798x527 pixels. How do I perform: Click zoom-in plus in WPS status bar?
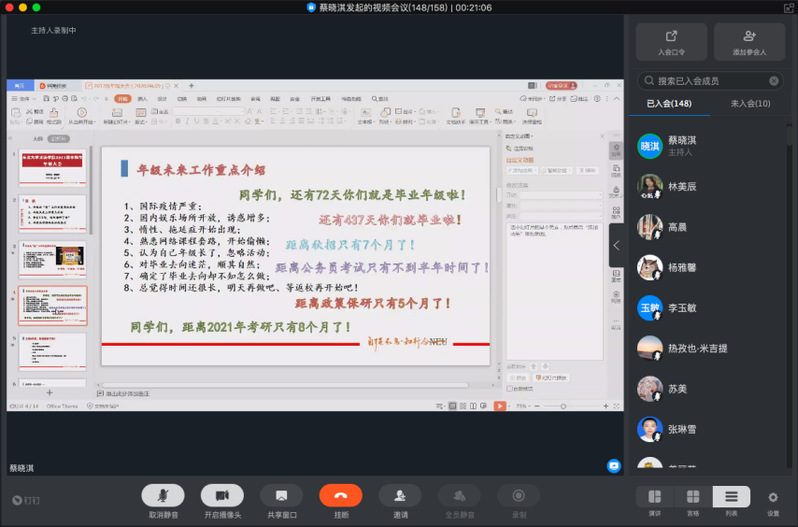(x=606, y=406)
